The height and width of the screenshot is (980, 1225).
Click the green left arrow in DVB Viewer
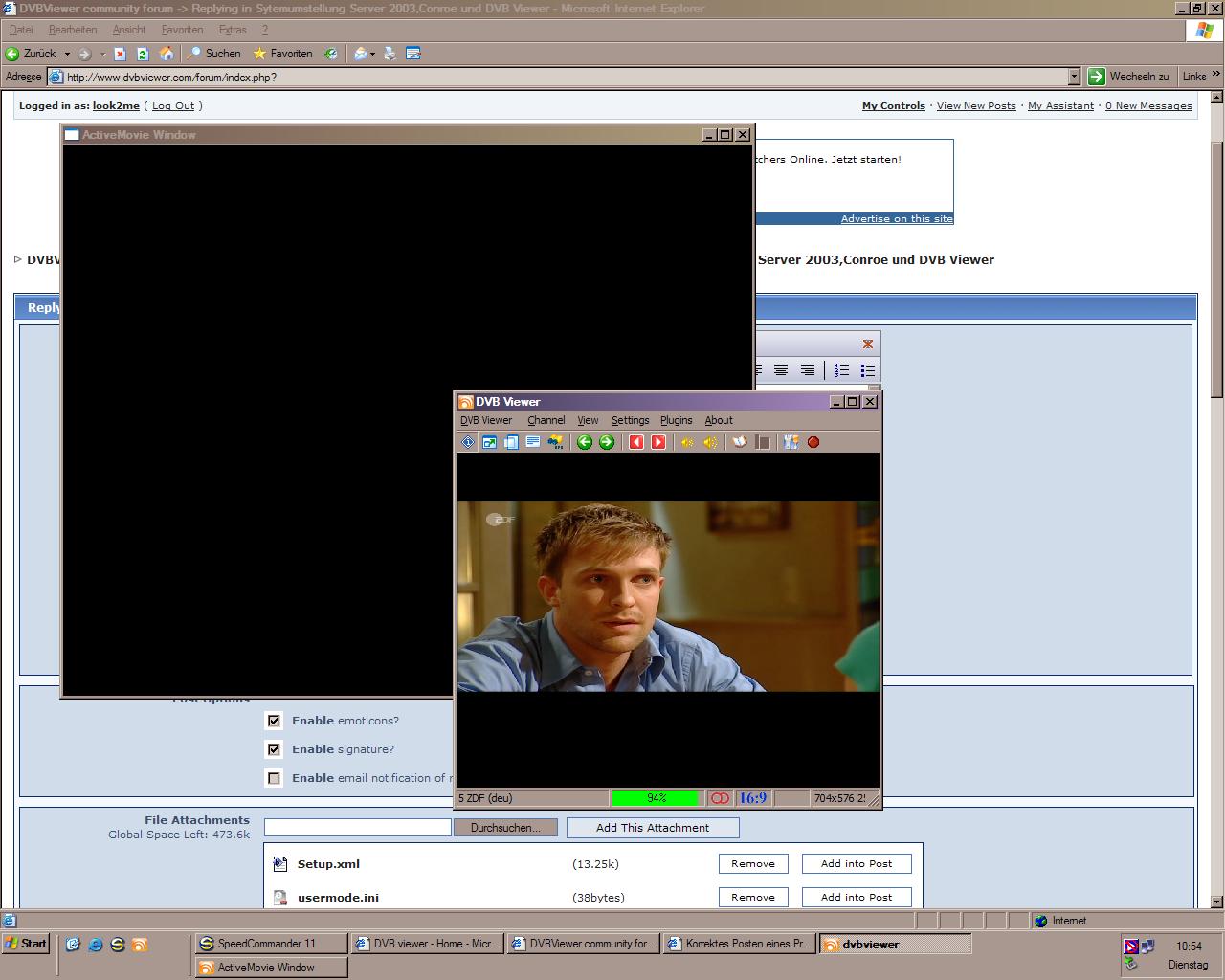[585, 442]
